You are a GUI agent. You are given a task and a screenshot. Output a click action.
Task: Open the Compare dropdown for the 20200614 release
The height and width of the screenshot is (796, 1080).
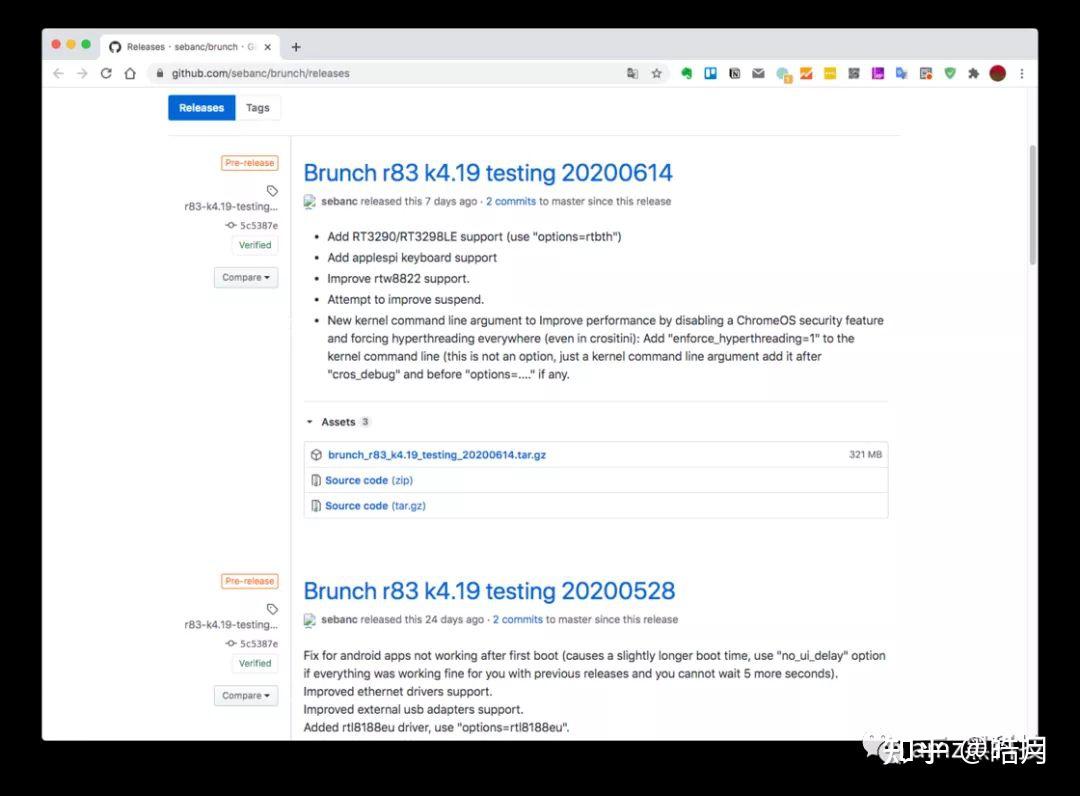click(x=245, y=277)
